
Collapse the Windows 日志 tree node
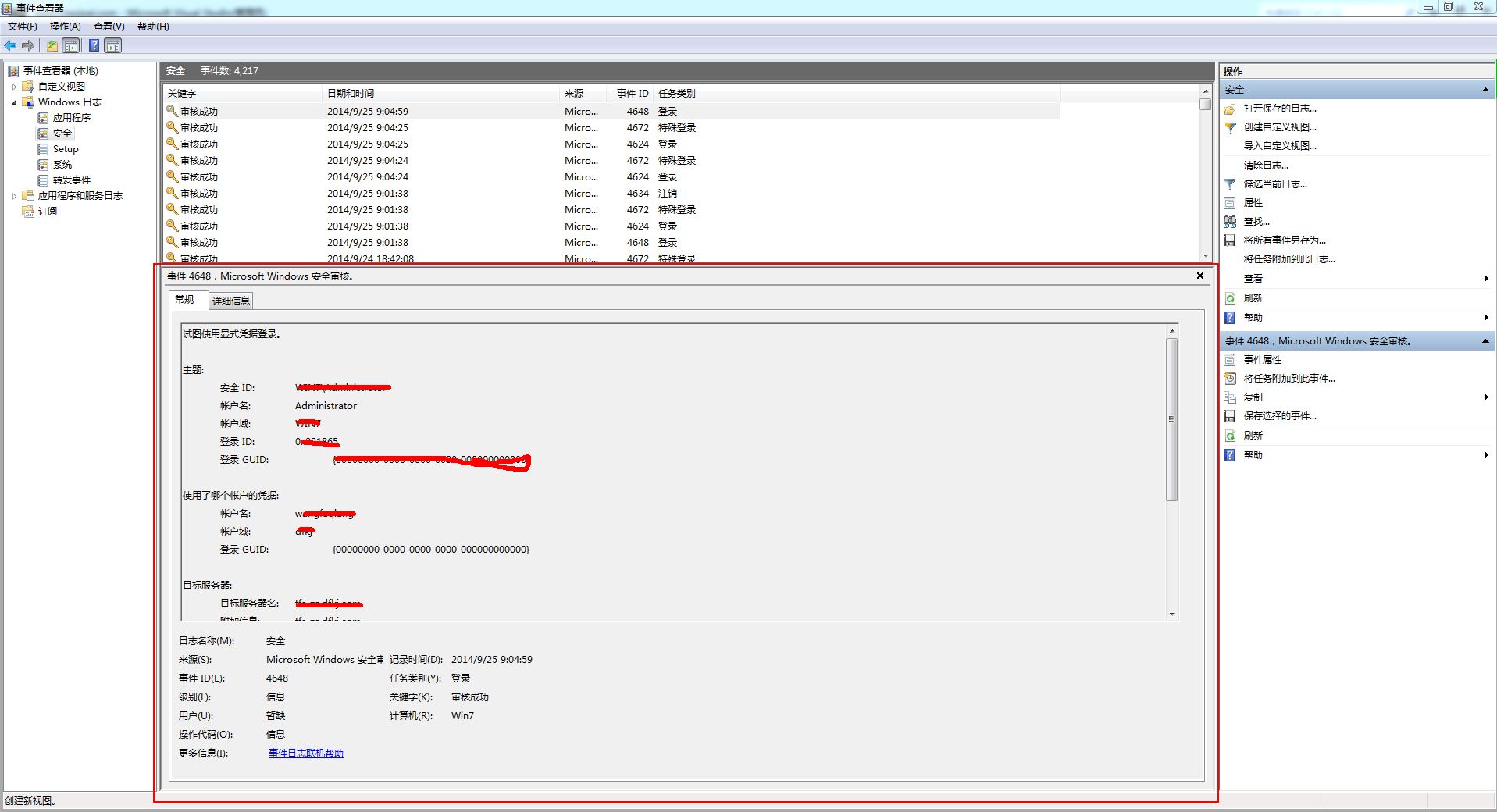pos(14,102)
